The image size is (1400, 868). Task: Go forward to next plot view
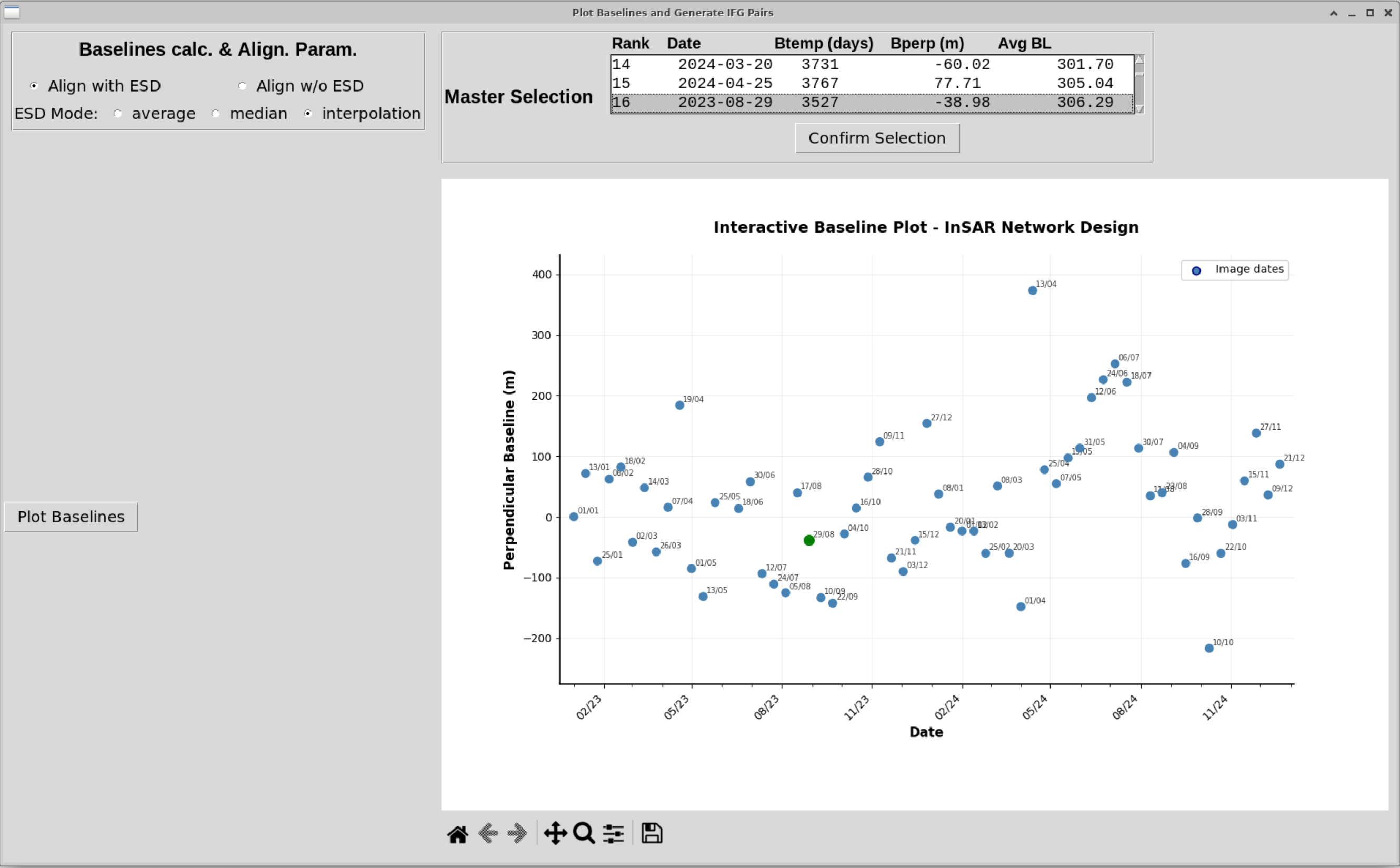coord(517,834)
